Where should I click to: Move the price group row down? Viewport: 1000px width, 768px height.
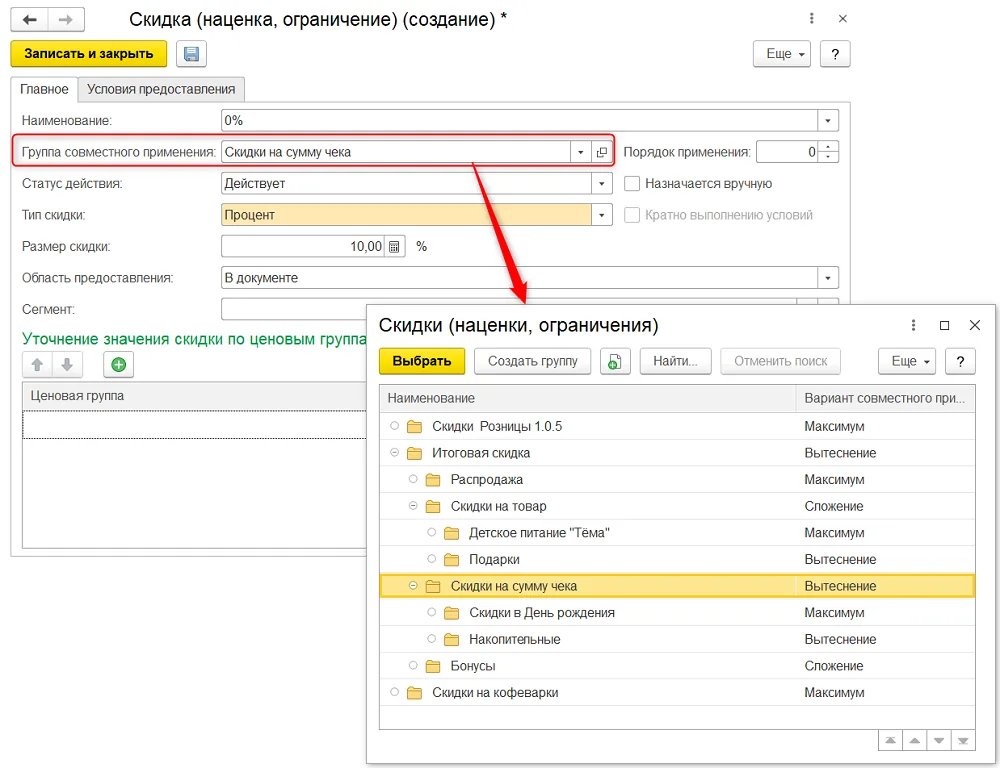67,365
